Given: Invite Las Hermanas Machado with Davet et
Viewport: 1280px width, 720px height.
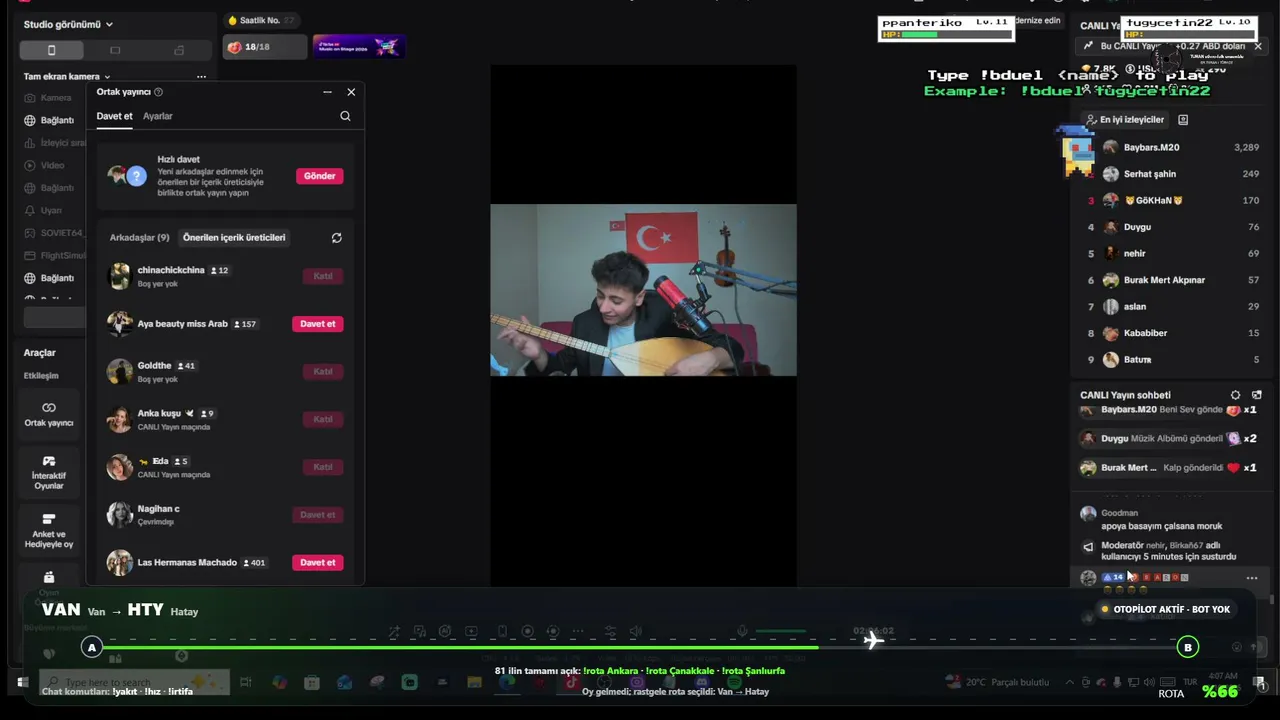Looking at the screenshot, I should (318, 562).
